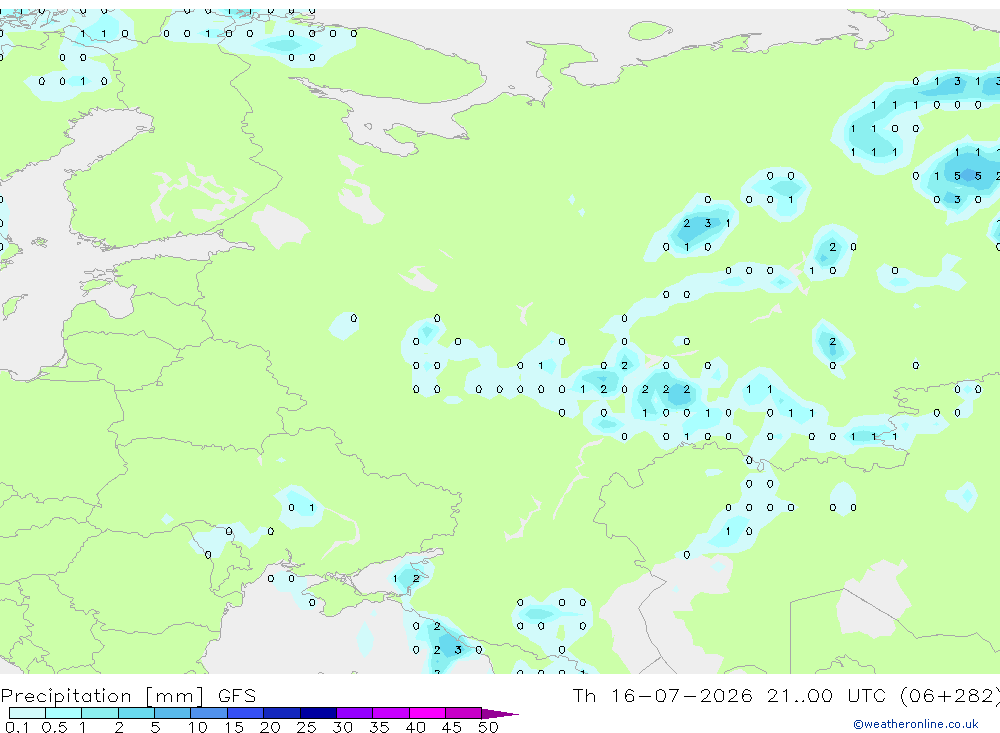Pick the 10–15 mm legend color swatch
The image size is (1000, 733).
point(209,713)
